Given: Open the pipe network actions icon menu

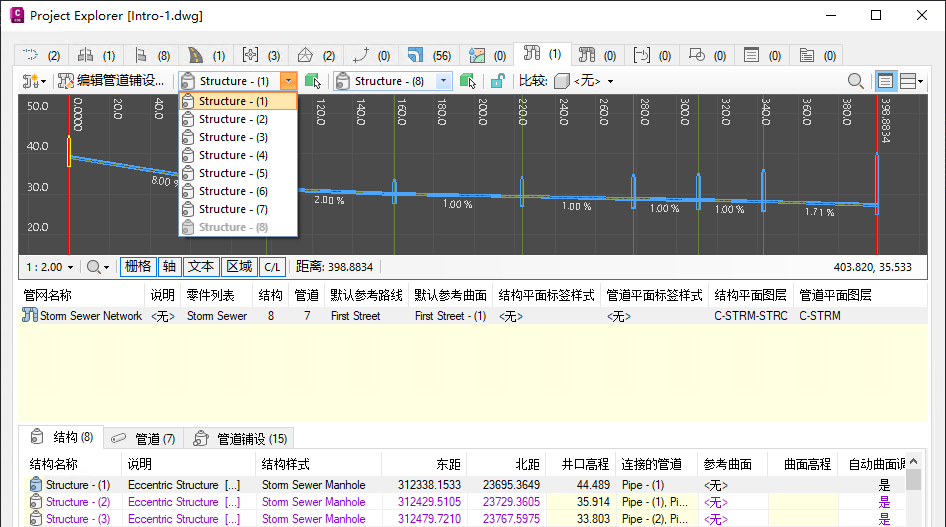Looking at the screenshot, I should (x=34, y=81).
